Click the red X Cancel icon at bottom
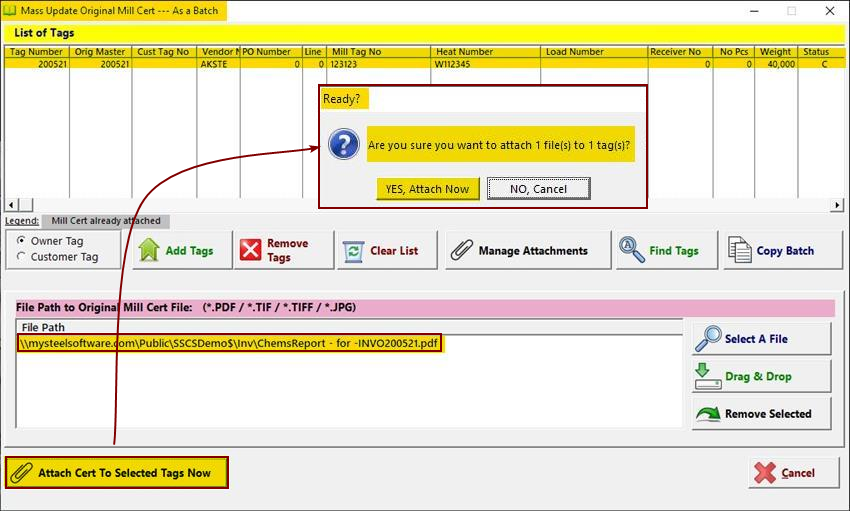This screenshot has width=850, height=511. pos(764,473)
